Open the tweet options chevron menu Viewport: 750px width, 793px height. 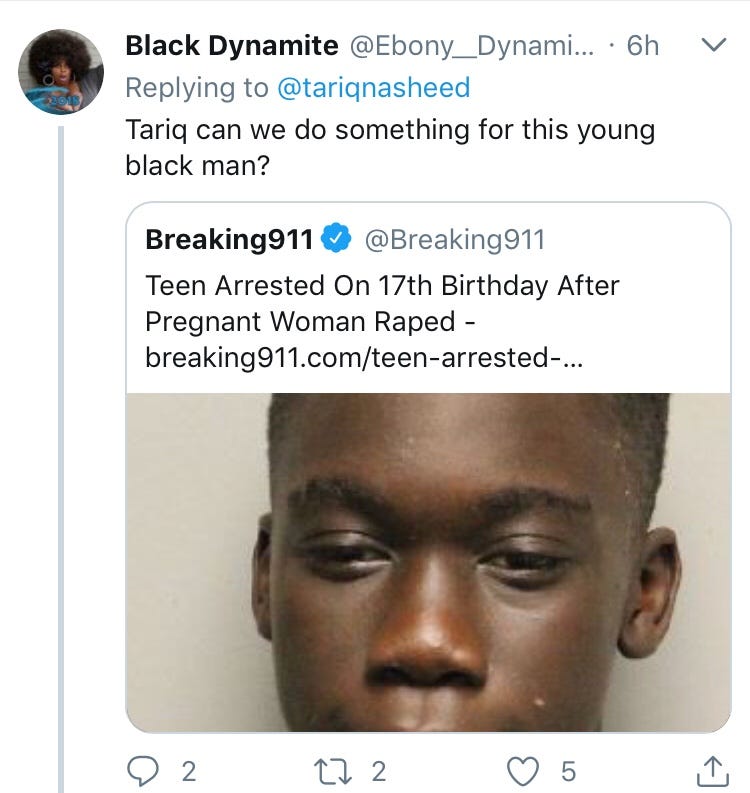[712, 46]
